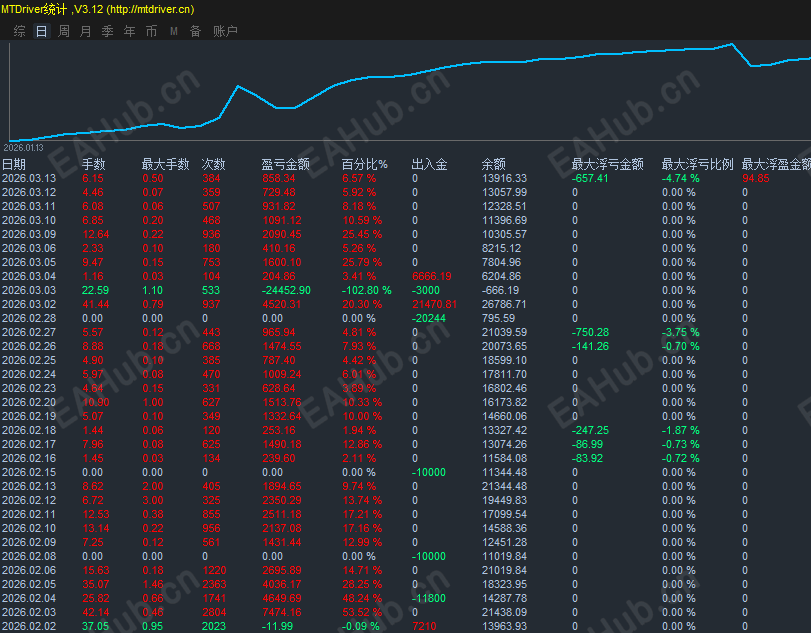Click balance 12328.51 on 2026.03.11
Screen dimensions: 811x633
coord(504,206)
